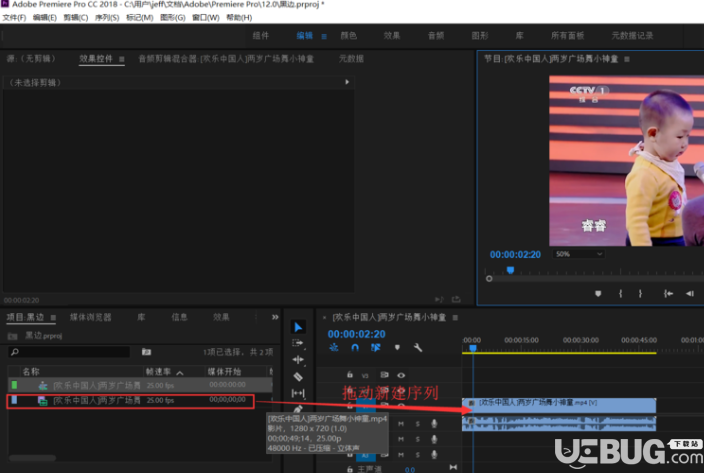Switch to 组件 workspace

[x=260, y=35]
